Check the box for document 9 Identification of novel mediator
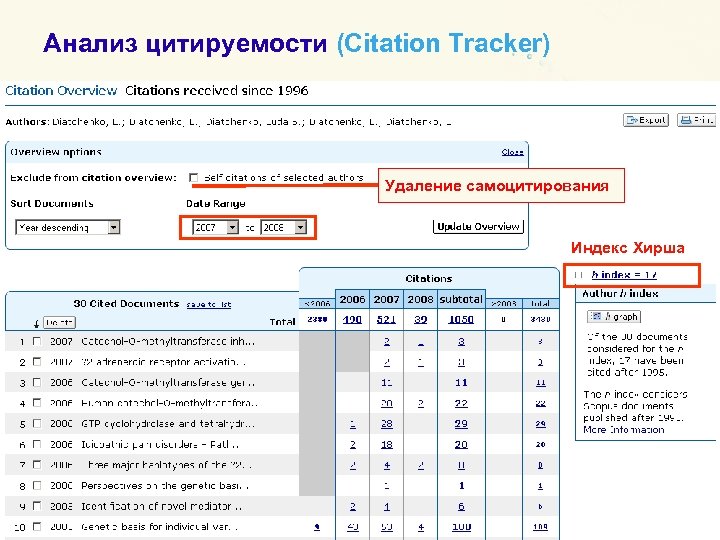This screenshot has width=720, height=540. click(37, 506)
